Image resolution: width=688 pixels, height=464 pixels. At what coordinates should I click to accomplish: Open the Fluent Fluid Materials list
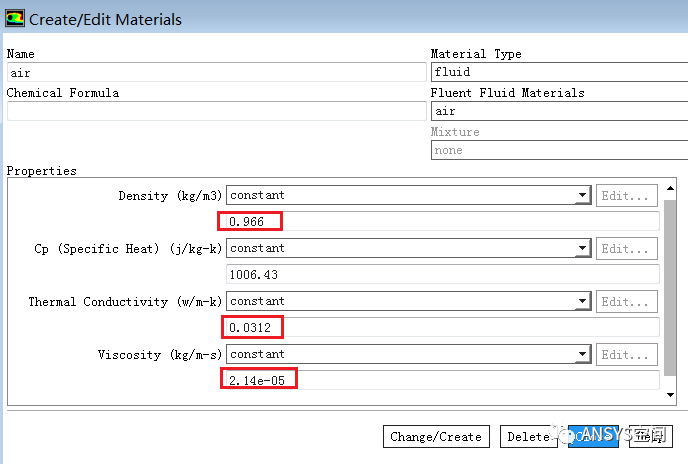[x=559, y=111]
